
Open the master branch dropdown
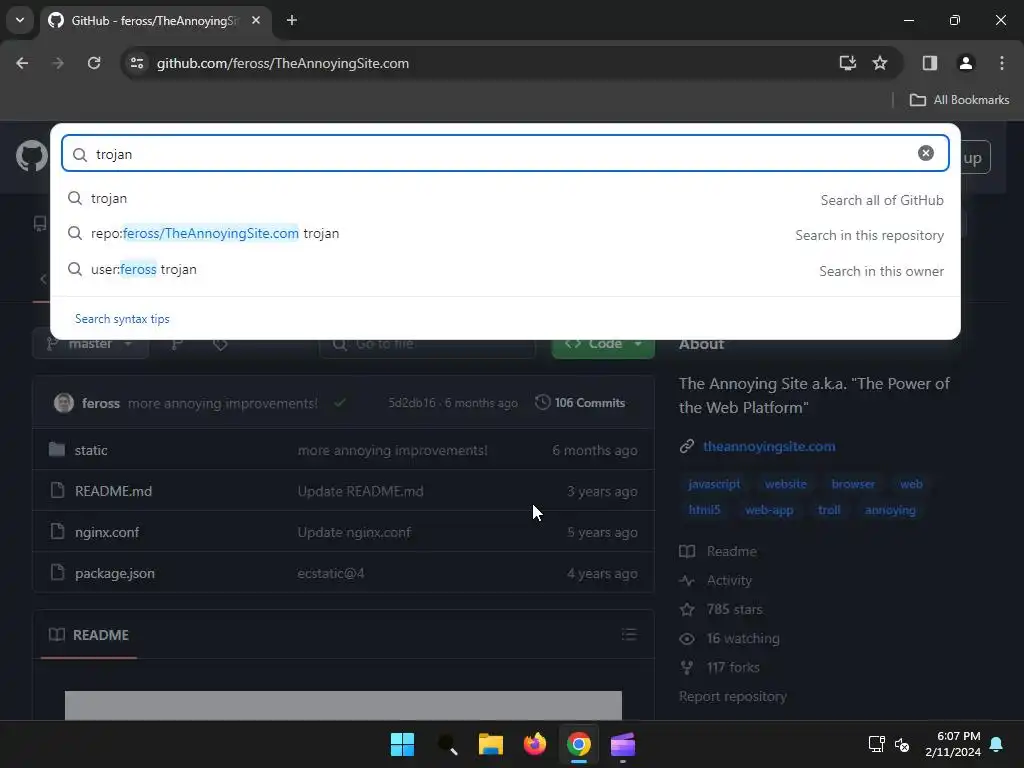(91, 344)
